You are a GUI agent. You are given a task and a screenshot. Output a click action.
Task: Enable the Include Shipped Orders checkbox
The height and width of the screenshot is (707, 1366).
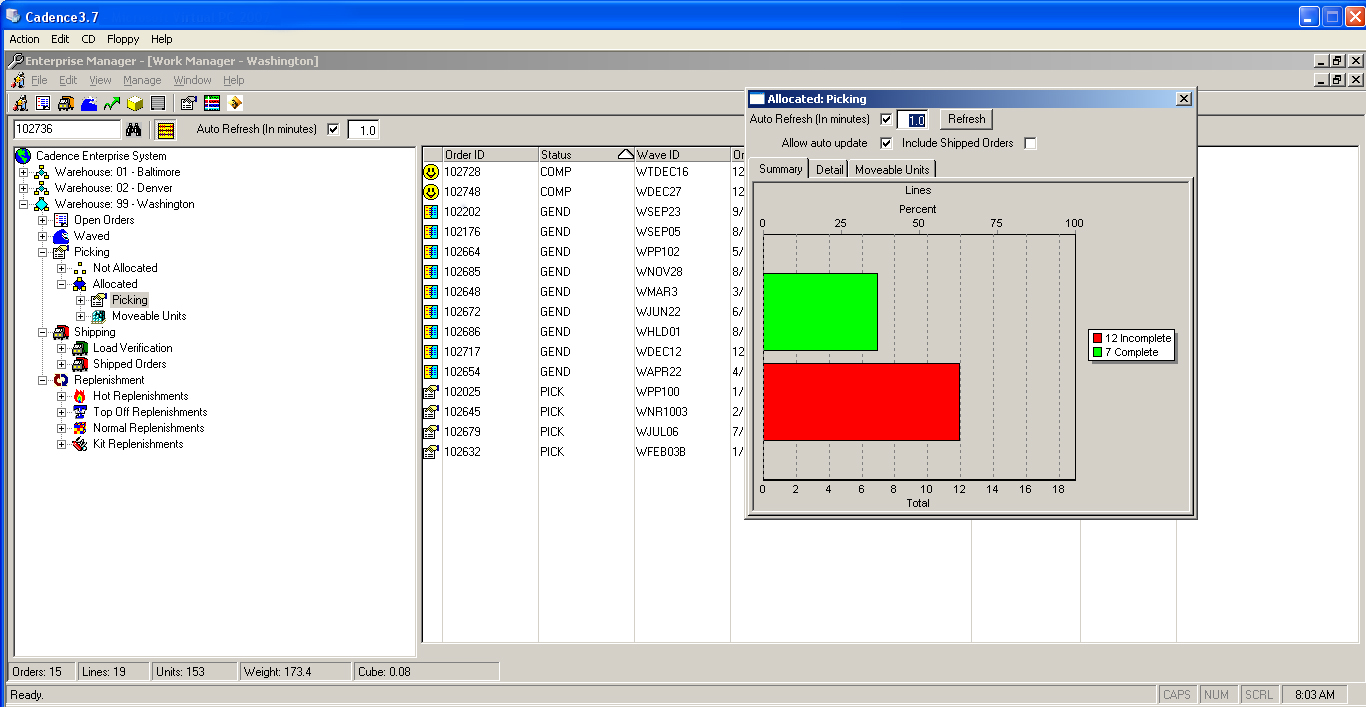click(x=1030, y=142)
